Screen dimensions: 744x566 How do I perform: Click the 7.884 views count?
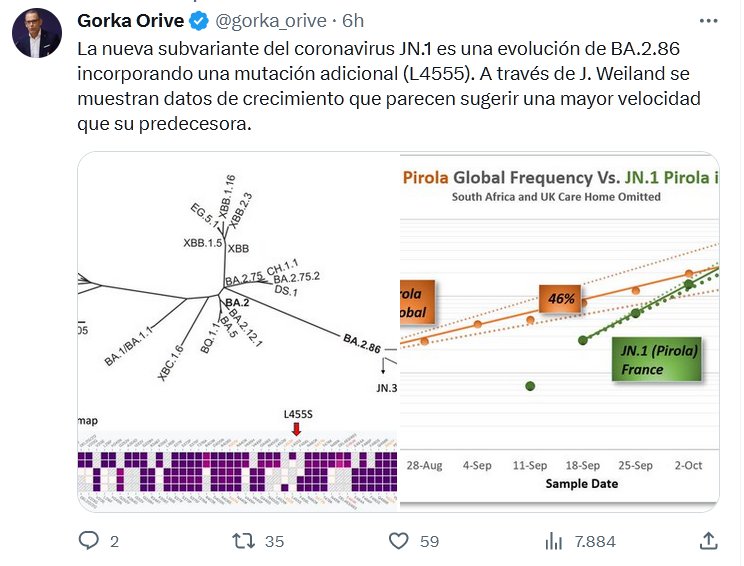pyautogui.click(x=595, y=542)
